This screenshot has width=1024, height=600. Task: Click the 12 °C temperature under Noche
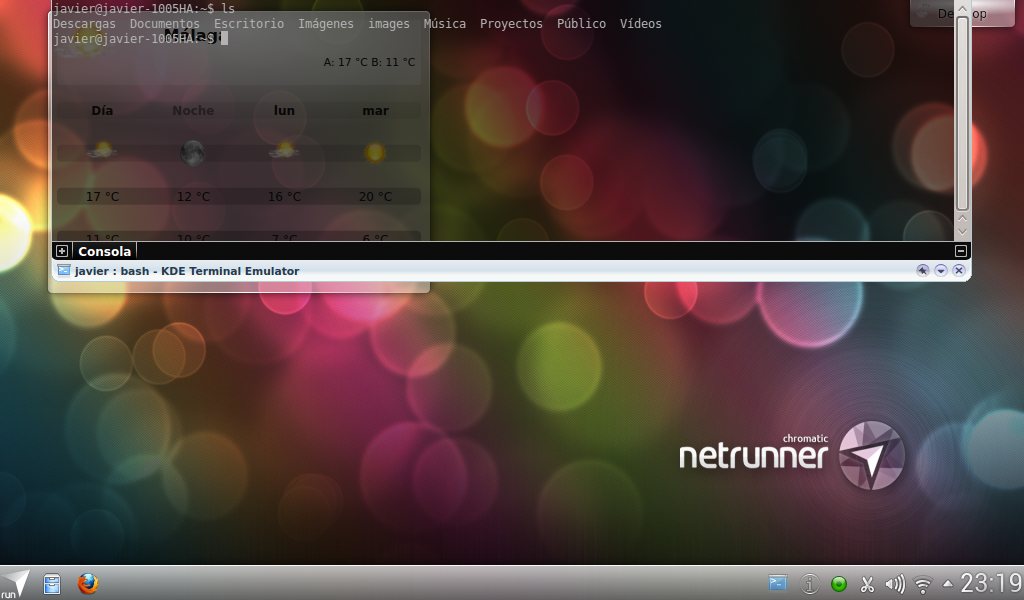point(193,197)
